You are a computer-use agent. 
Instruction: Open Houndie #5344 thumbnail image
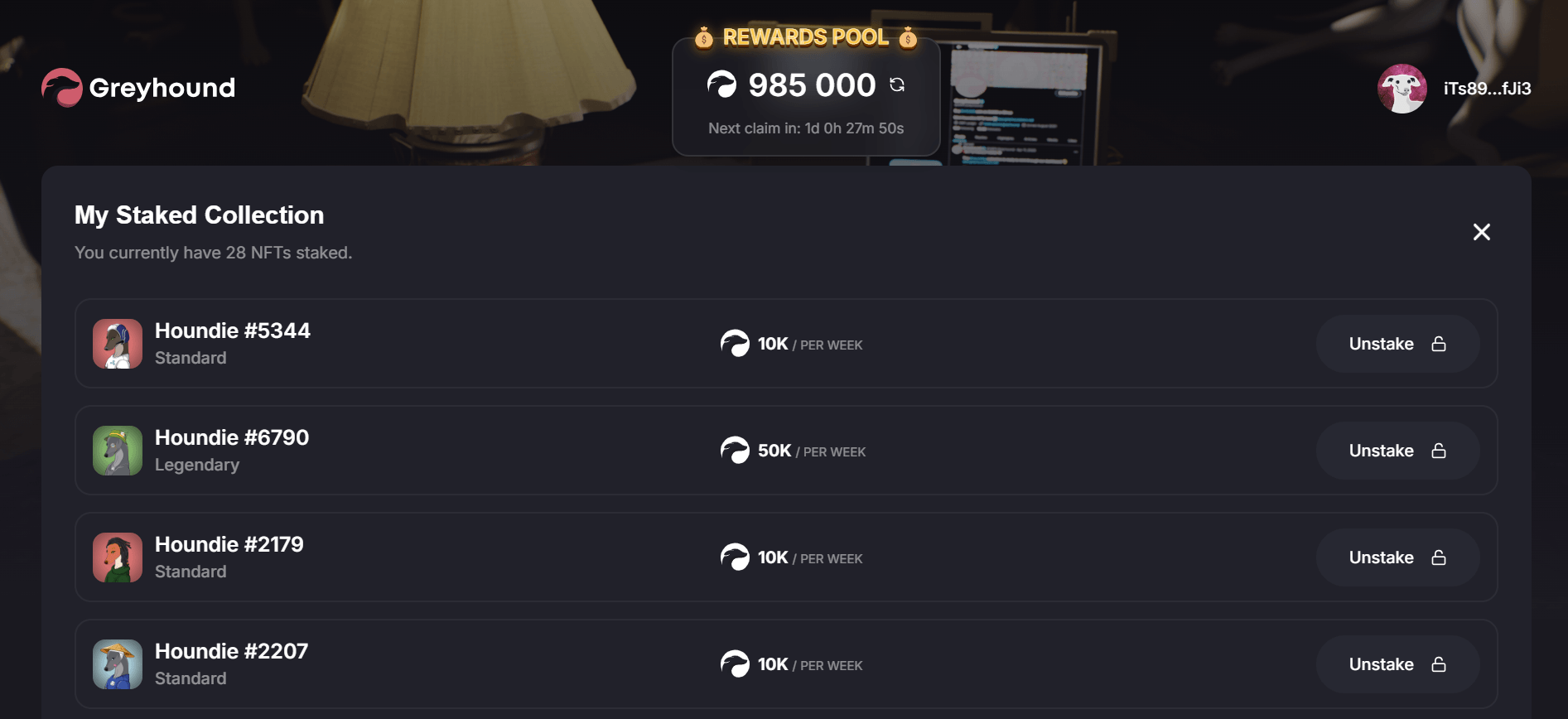tap(118, 344)
